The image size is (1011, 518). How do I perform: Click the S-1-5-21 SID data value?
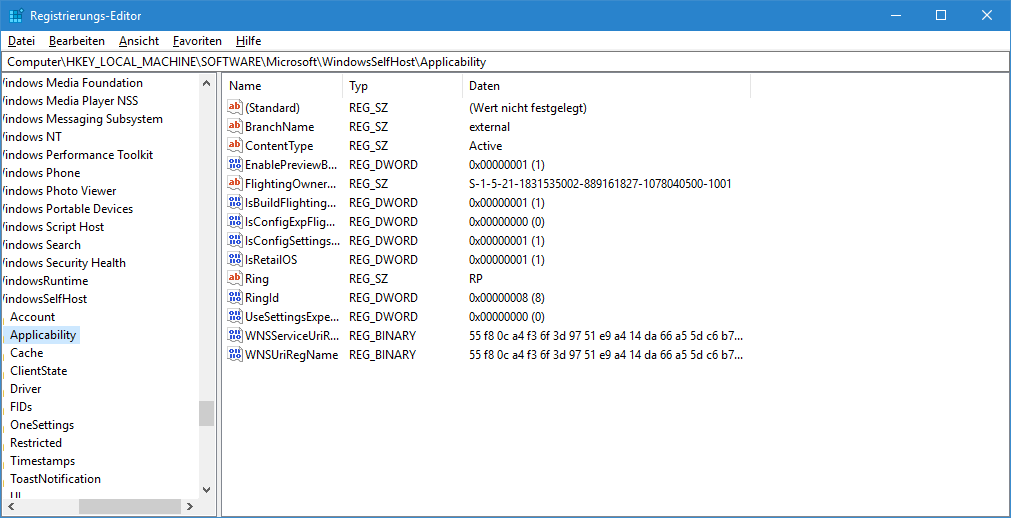[x=600, y=184]
